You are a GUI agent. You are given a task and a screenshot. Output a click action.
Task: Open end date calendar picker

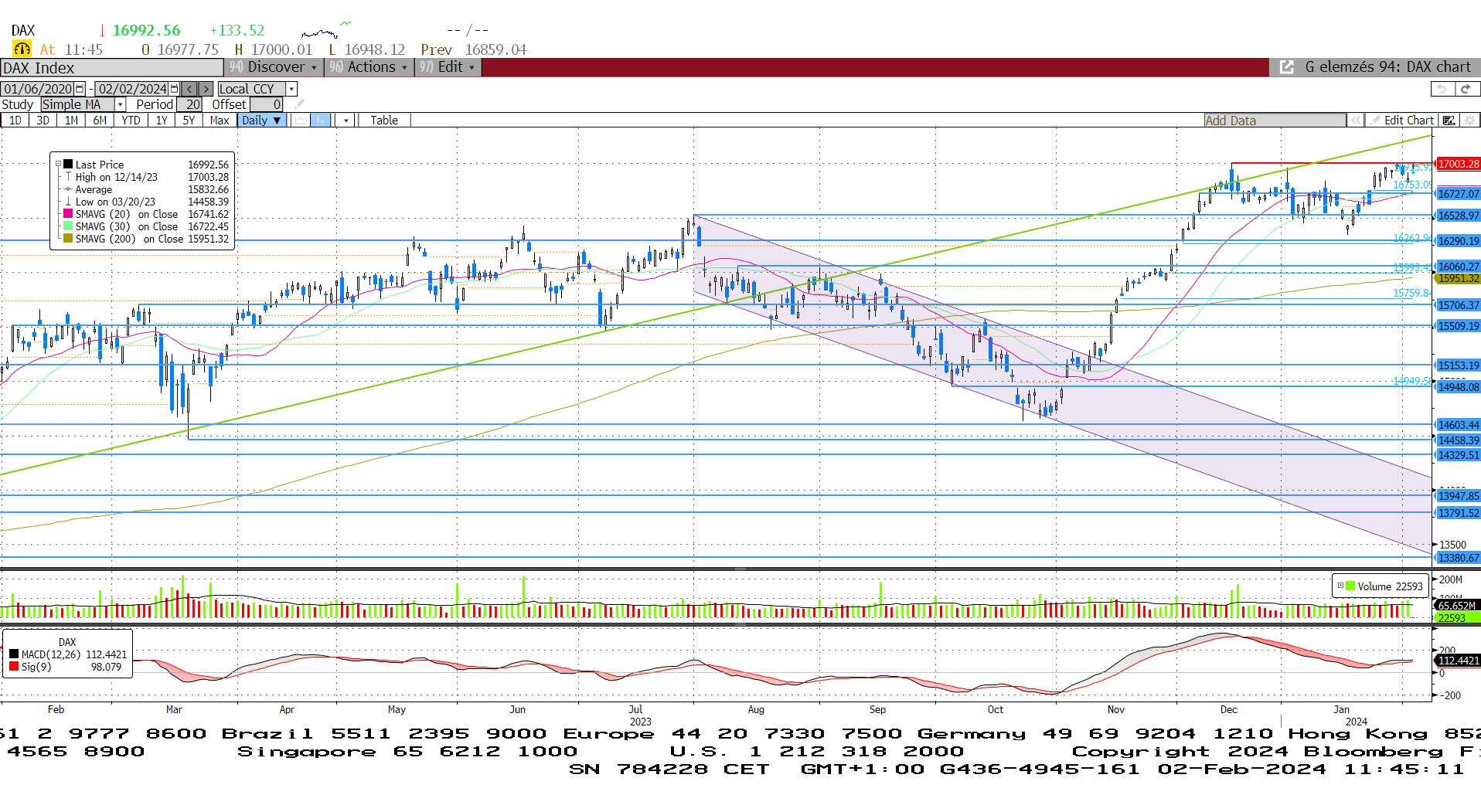pyautogui.click(x=174, y=89)
